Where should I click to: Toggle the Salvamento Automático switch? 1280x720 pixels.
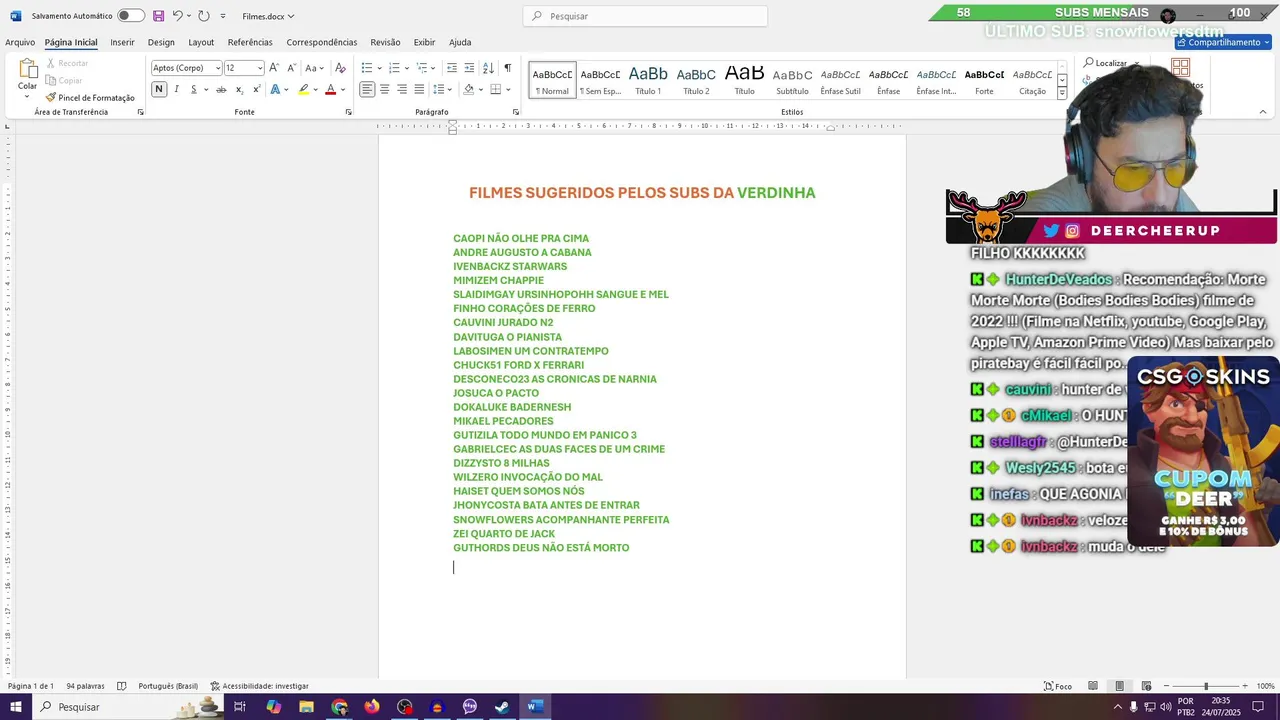[x=130, y=16]
